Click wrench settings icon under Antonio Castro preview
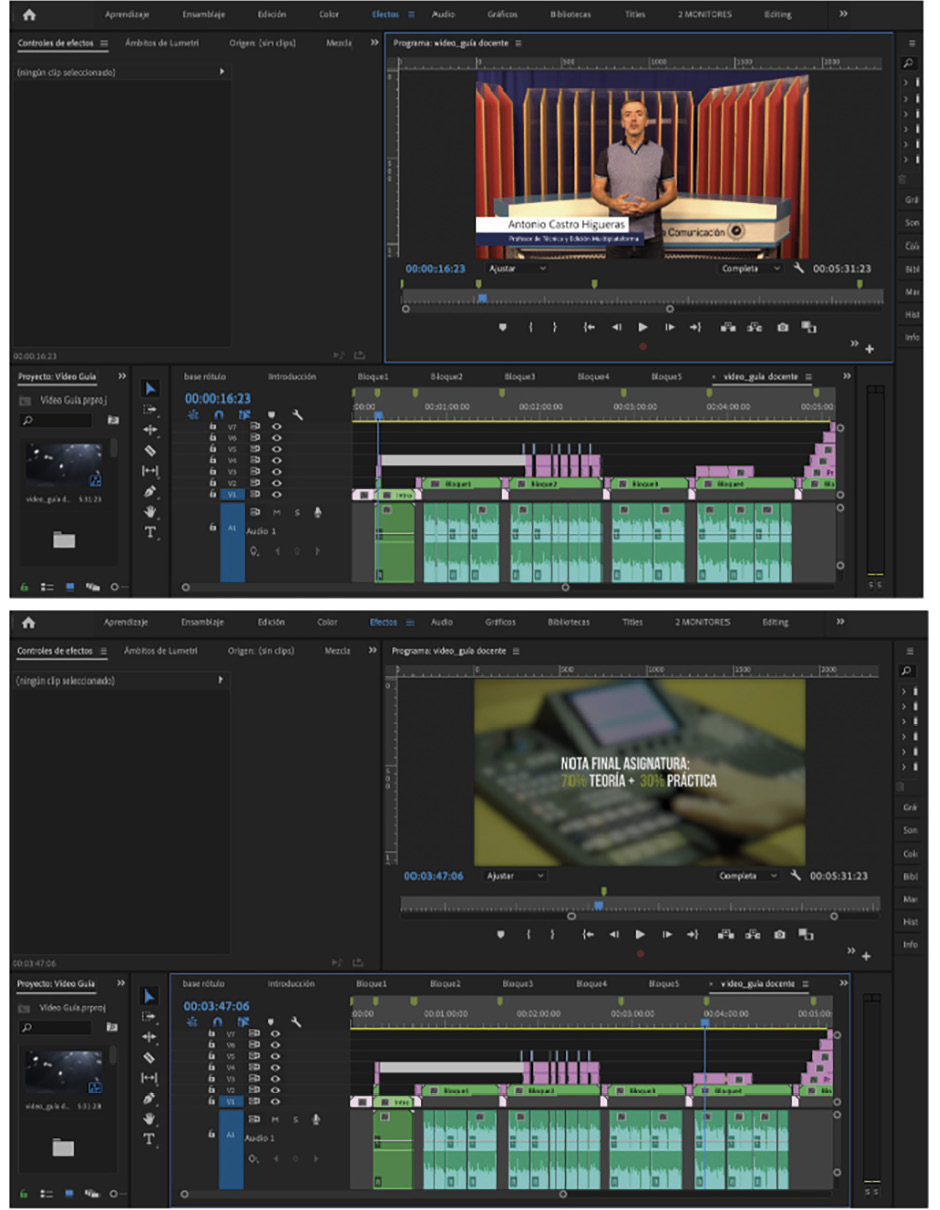 (797, 268)
